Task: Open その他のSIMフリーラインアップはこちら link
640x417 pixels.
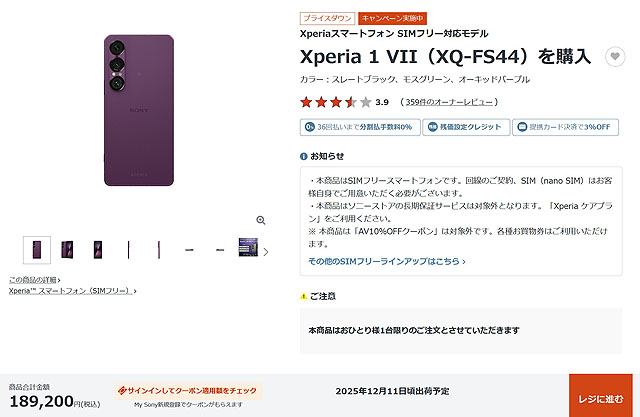Action: 387,261
